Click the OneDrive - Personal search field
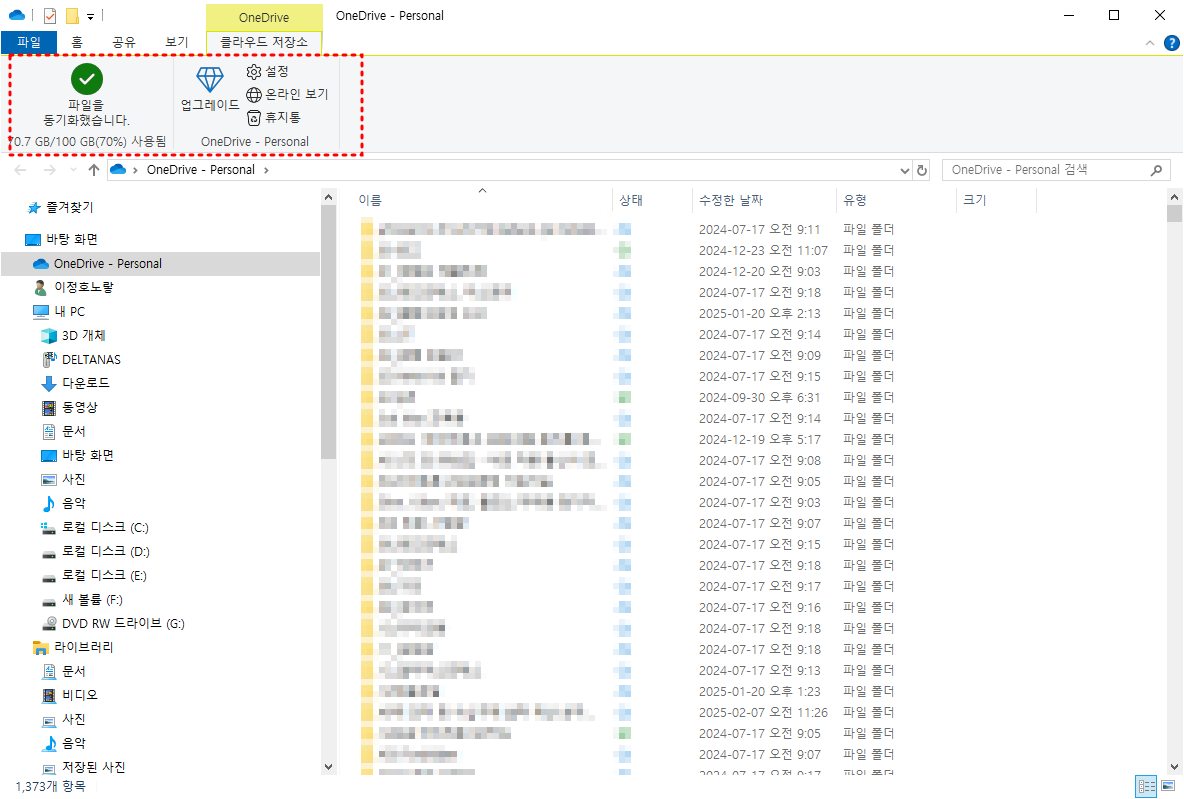Image resolution: width=1184 pixels, height=799 pixels. 1056,170
